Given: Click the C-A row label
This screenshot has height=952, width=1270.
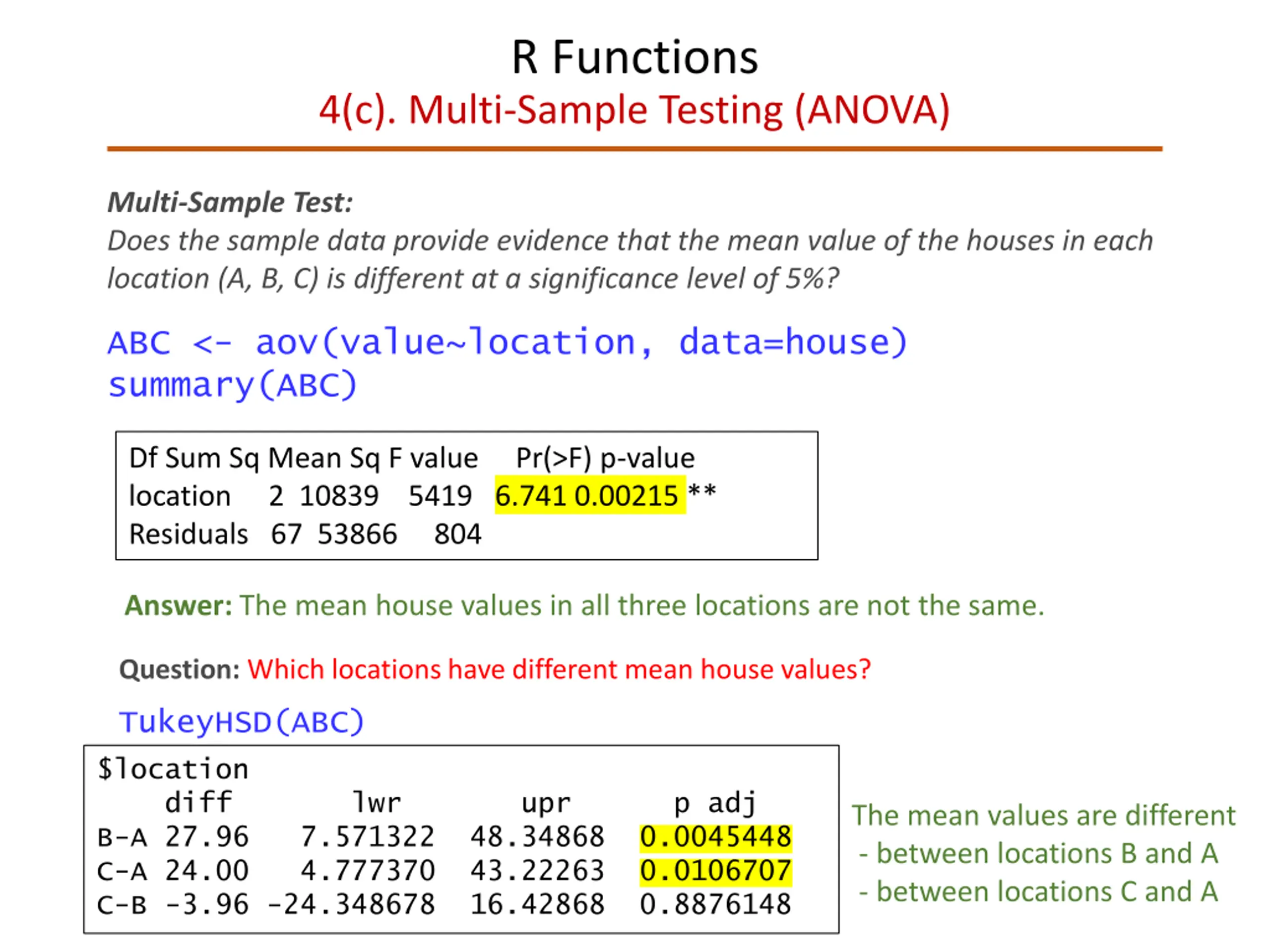Looking at the screenshot, I should [x=122, y=871].
